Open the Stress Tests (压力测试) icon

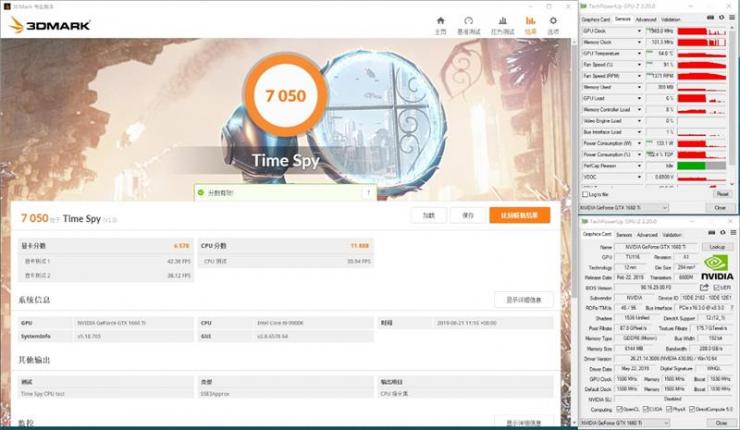click(503, 21)
